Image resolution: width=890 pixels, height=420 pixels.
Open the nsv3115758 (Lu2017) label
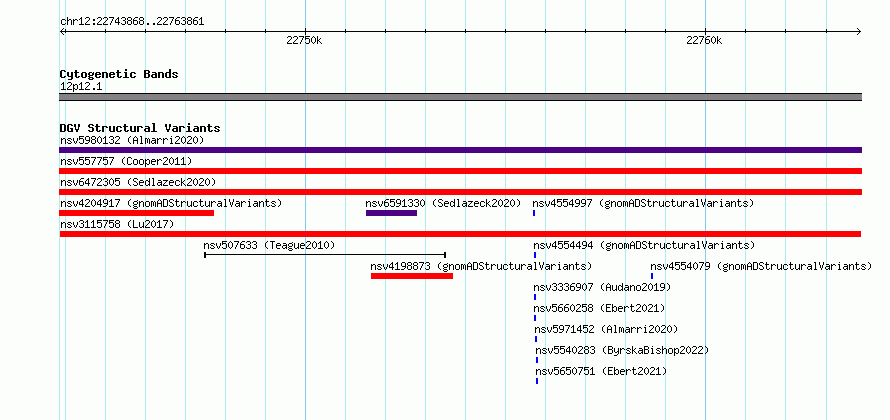click(x=117, y=224)
